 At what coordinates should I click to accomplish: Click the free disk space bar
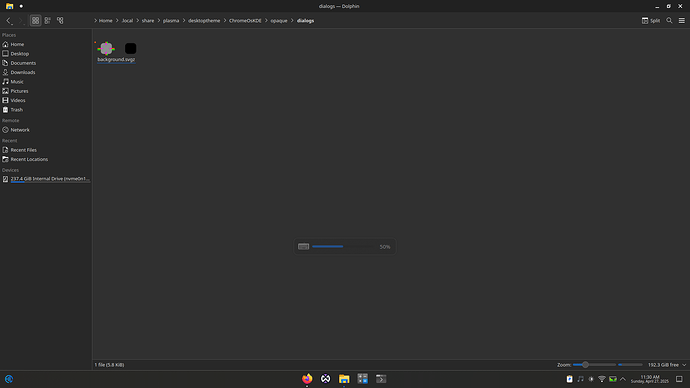(x=630, y=365)
